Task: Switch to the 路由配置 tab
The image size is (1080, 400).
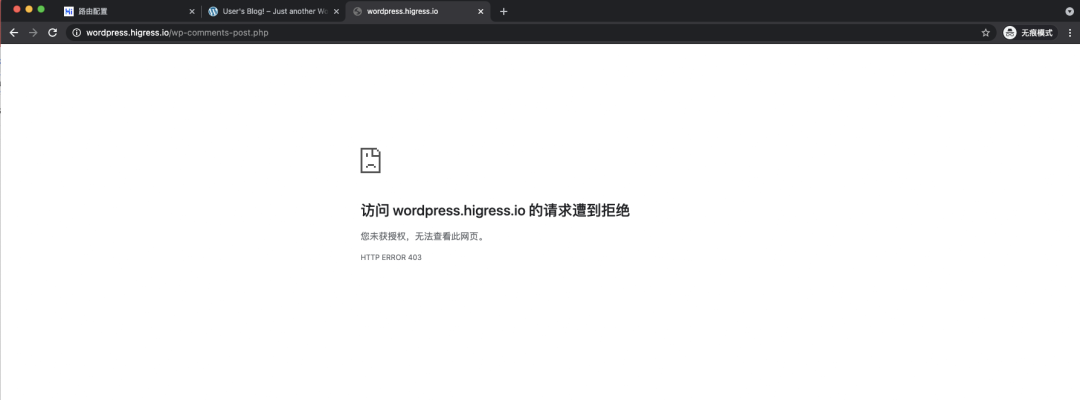Action: tap(129, 11)
